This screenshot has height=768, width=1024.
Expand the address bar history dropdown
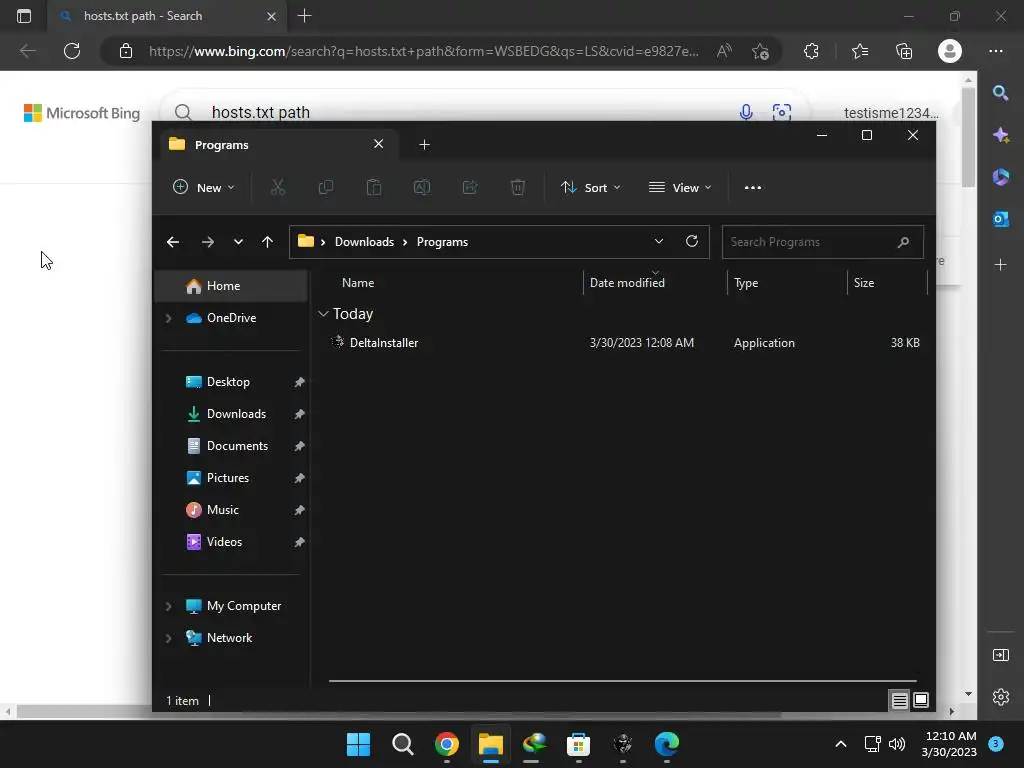click(x=659, y=241)
